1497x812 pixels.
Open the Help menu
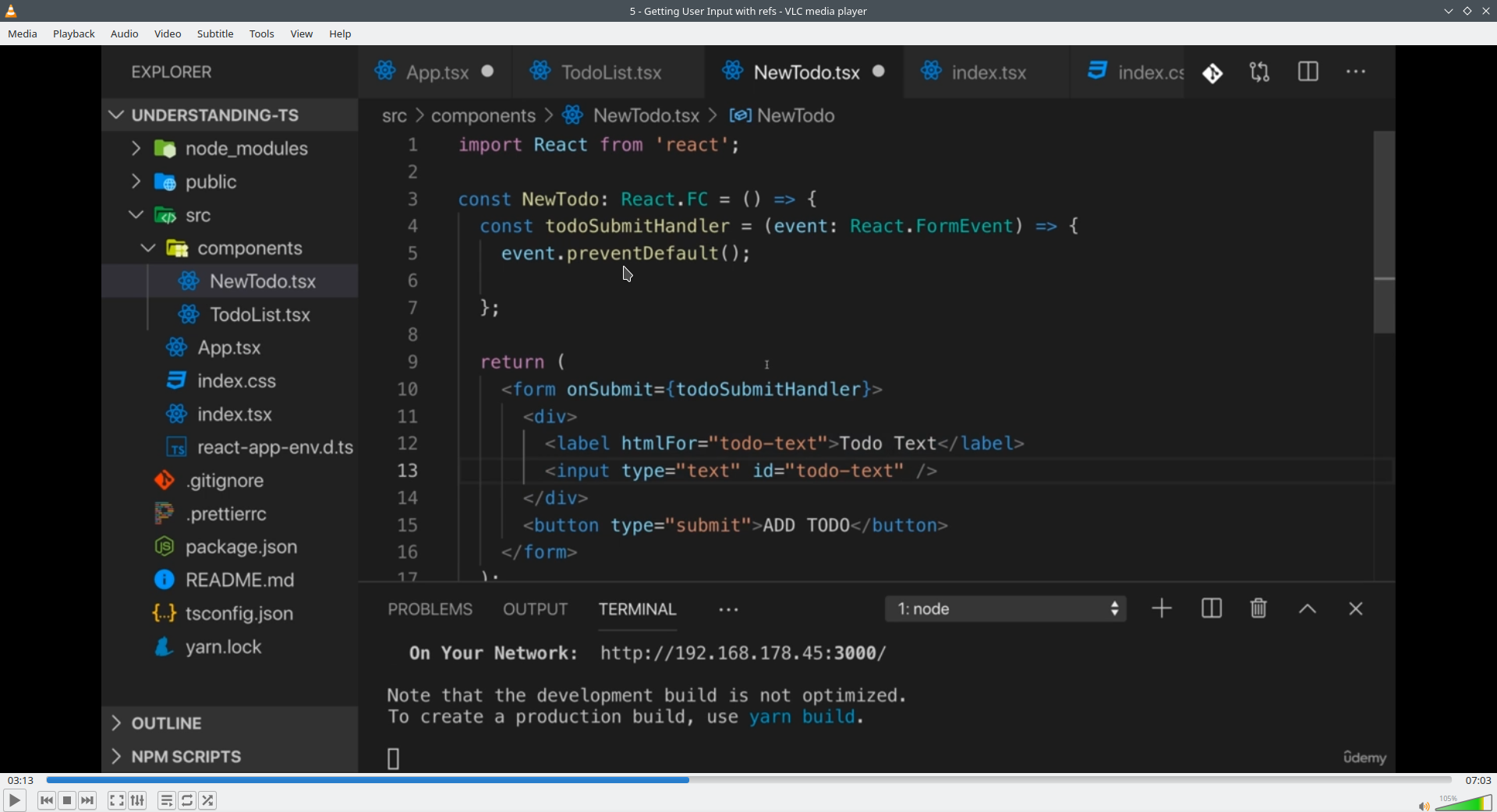click(340, 34)
